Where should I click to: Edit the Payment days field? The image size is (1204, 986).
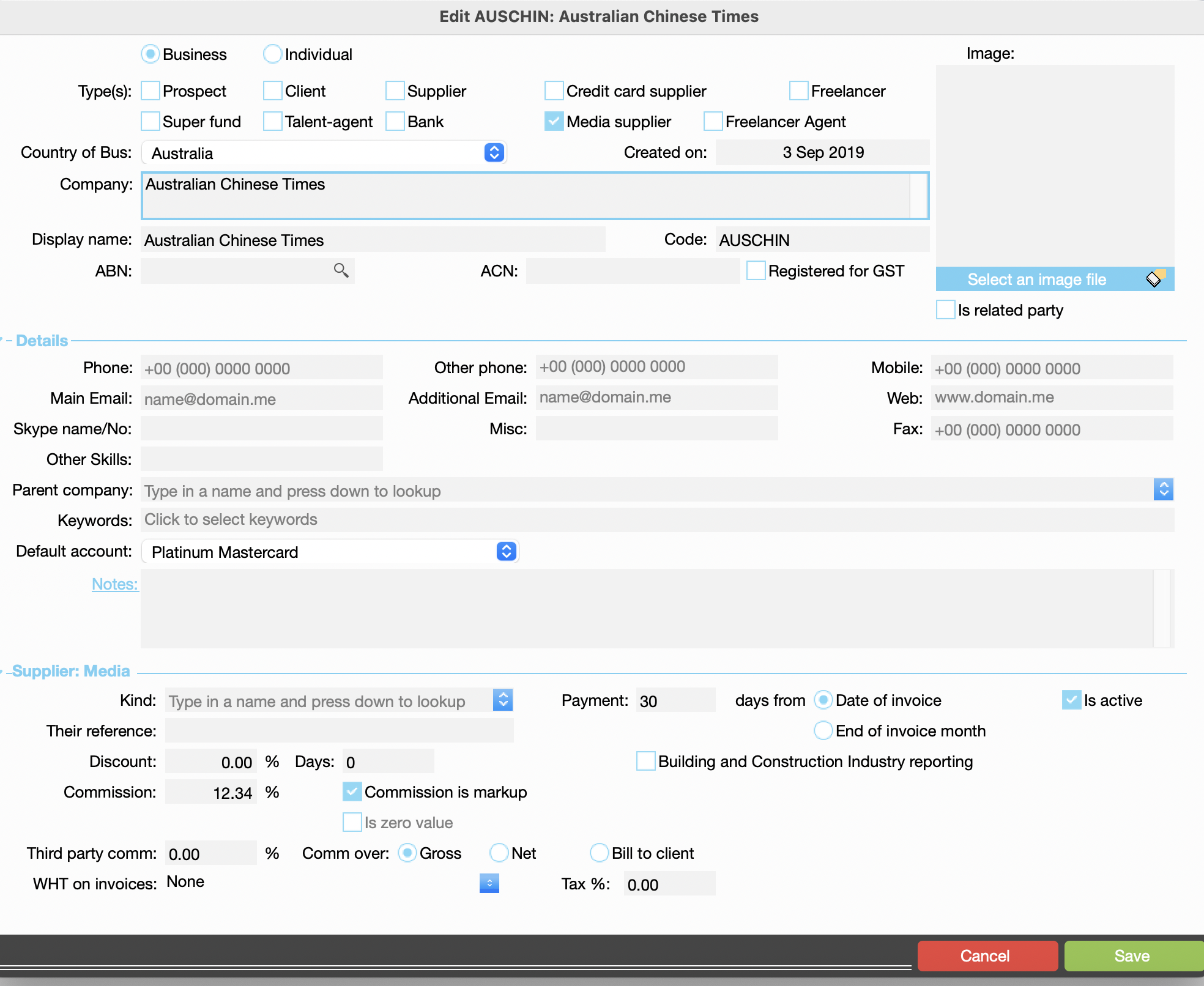point(676,700)
